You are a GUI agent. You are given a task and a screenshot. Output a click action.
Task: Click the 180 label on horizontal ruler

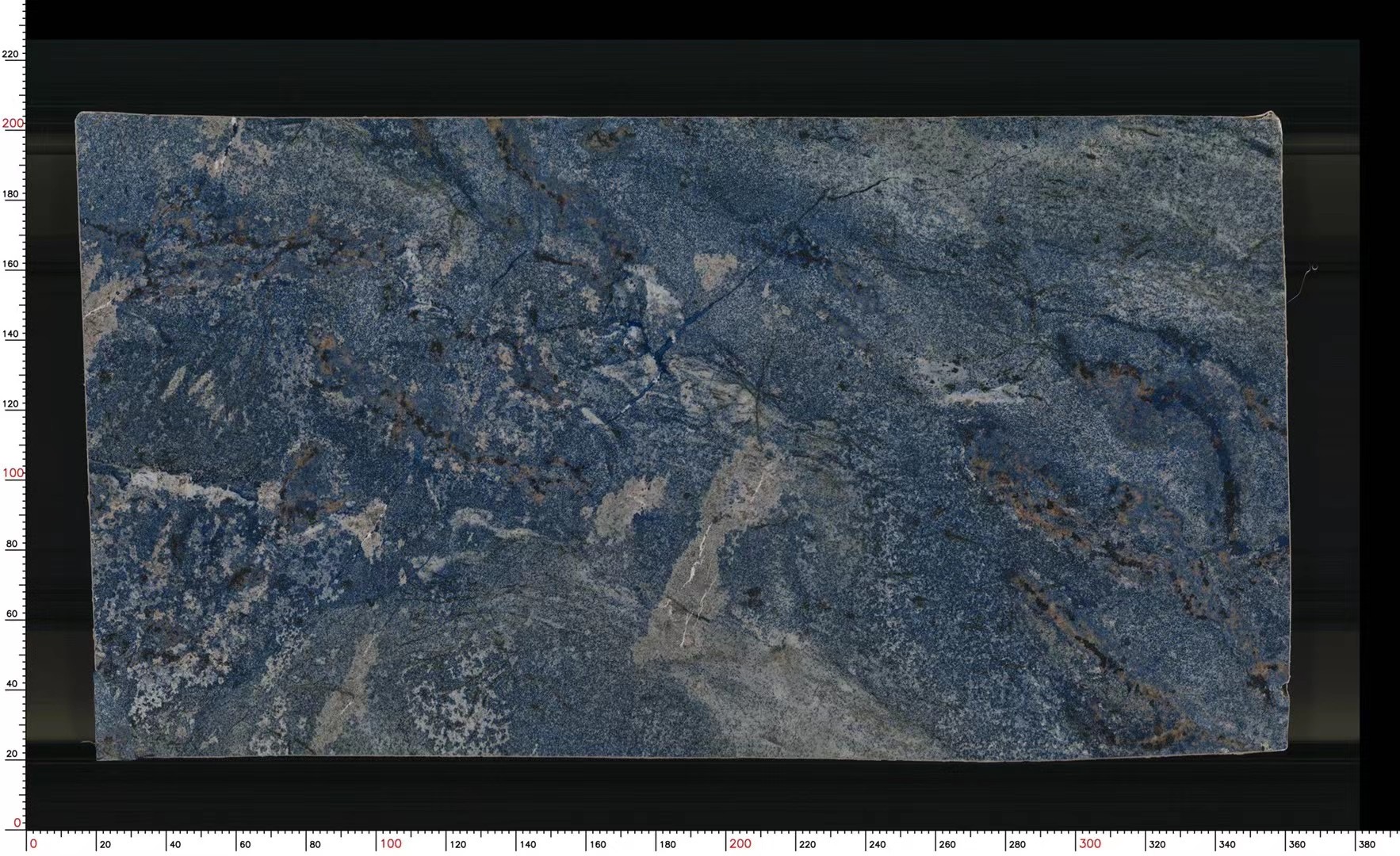pyautogui.click(x=667, y=845)
